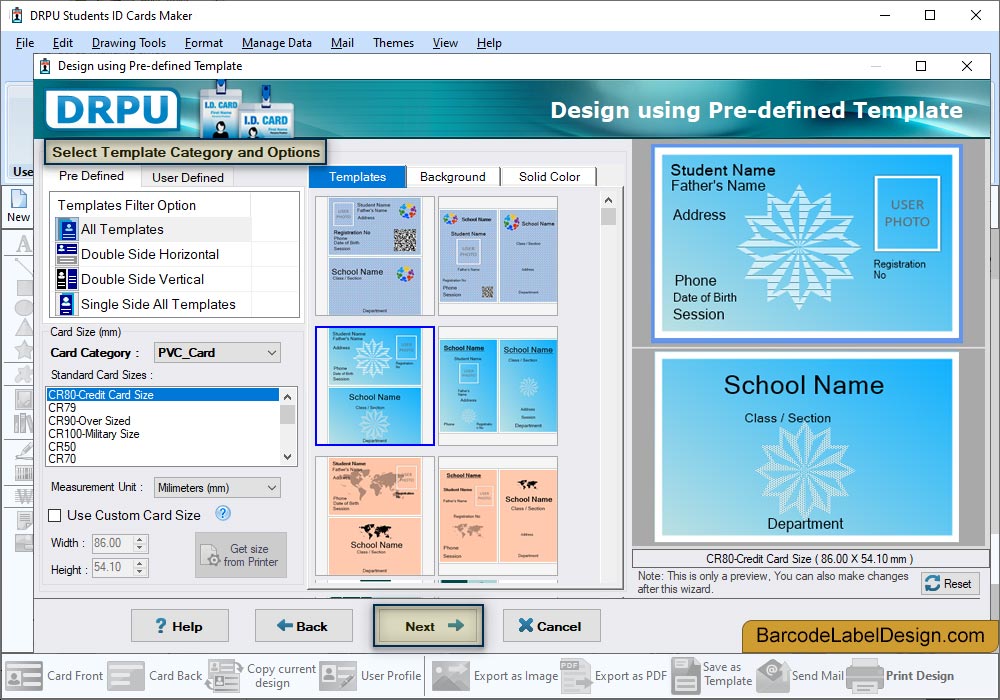This screenshot has height=700, width=1000.
Task: Select the blue vertical School Name template
Action: tap(498, 386)
